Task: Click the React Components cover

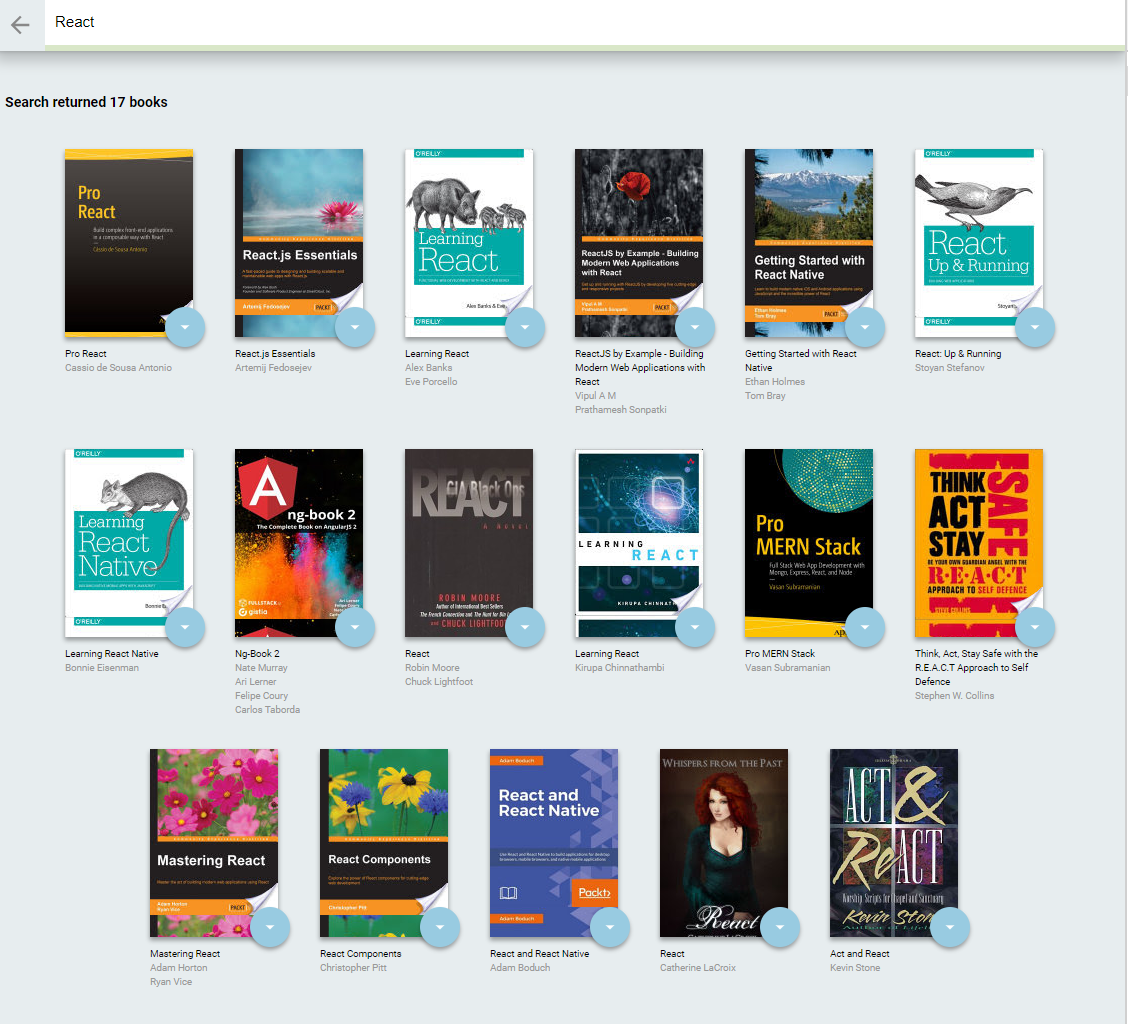Action: (383, 843)
